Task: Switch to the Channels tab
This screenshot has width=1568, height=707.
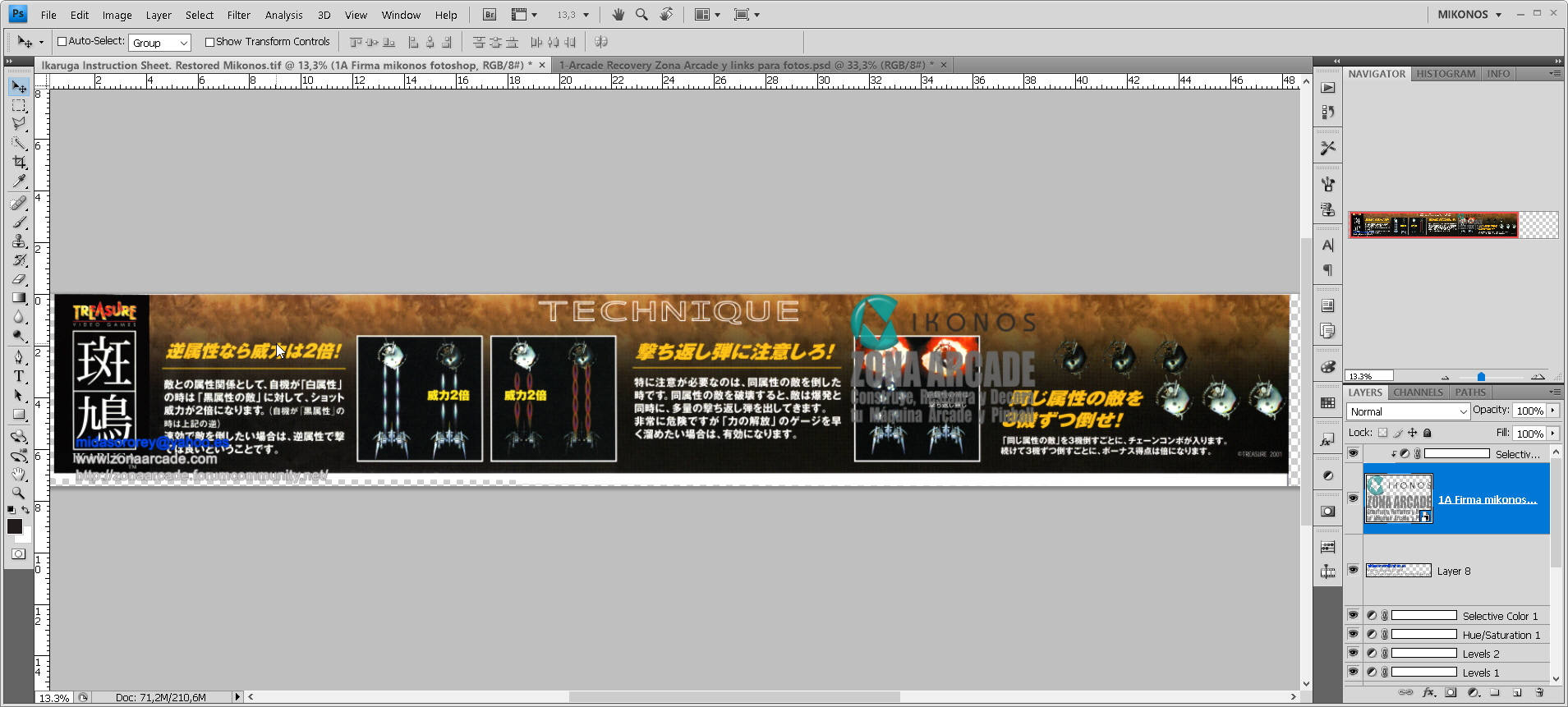Action: (1418, 393)
